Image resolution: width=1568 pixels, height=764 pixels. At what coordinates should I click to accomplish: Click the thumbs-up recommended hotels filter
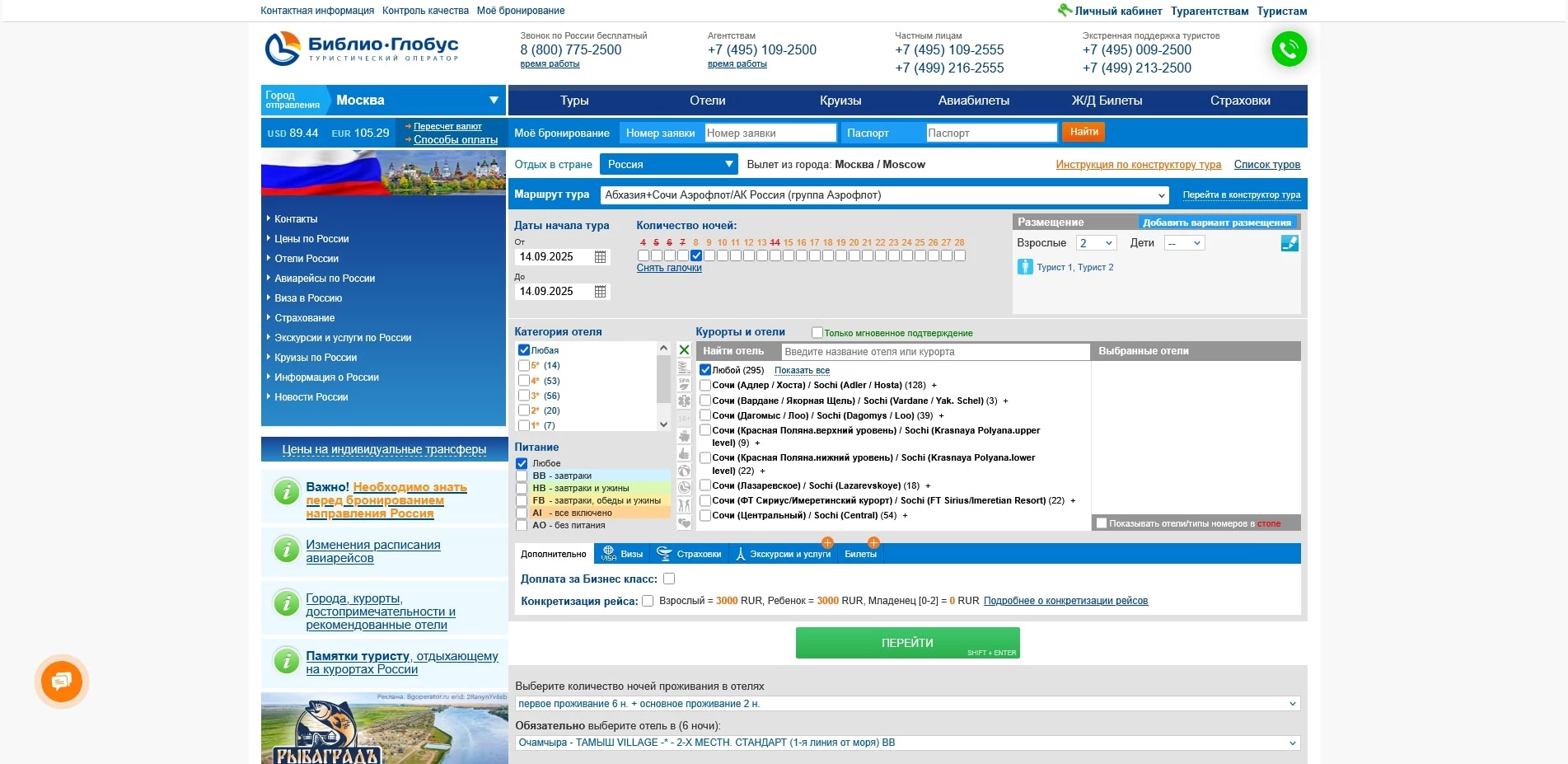tap(684, 453)
